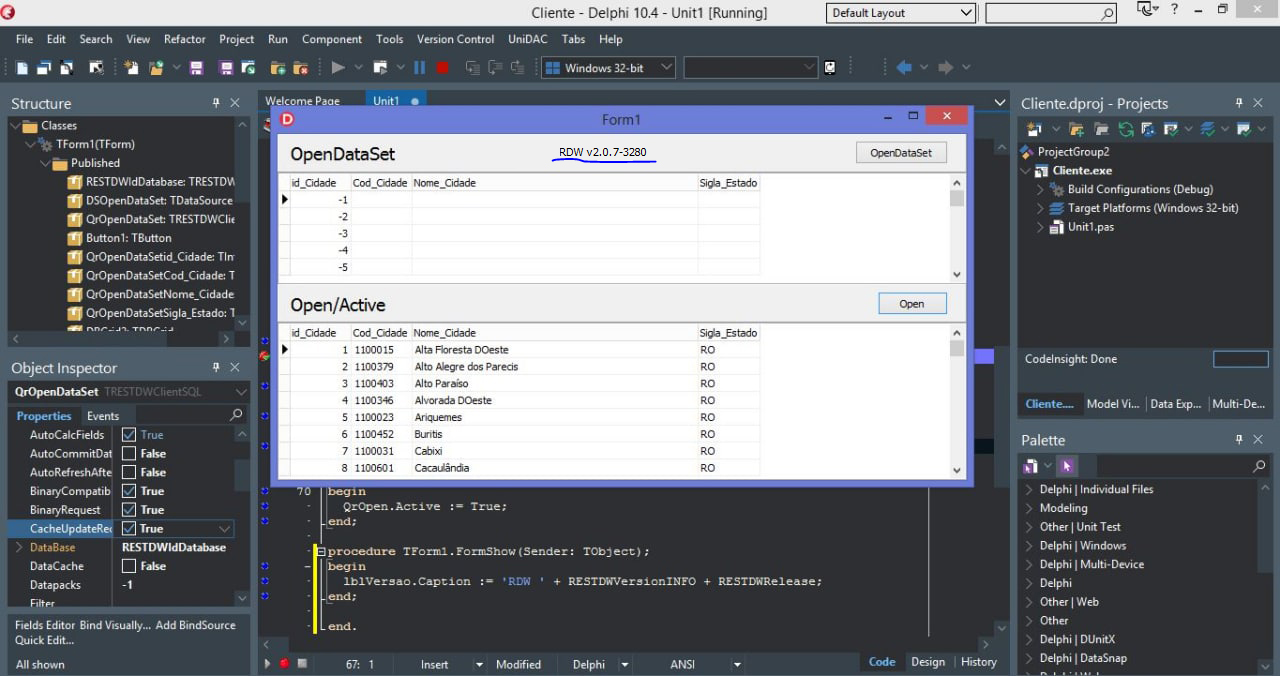Click add-folder icon in Projects toolbar
The width and height of the screenshot is (1280, 676).
coord(1077,129)
